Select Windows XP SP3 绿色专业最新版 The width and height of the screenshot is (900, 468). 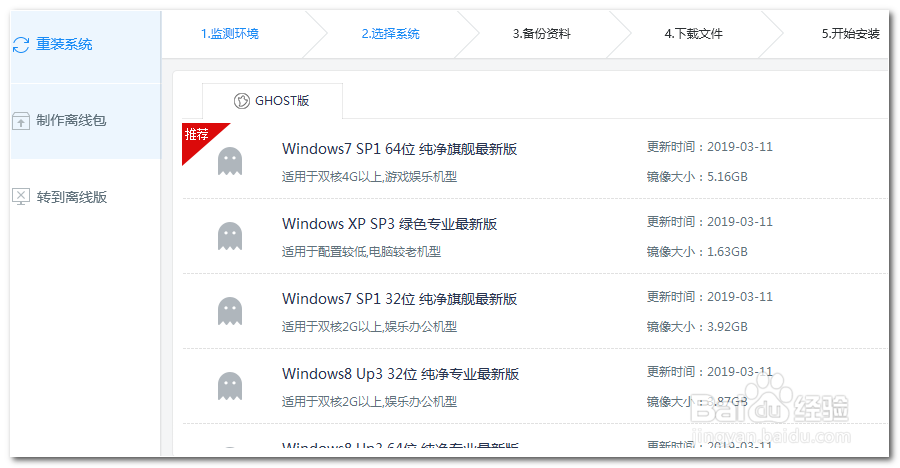point(389,224)
